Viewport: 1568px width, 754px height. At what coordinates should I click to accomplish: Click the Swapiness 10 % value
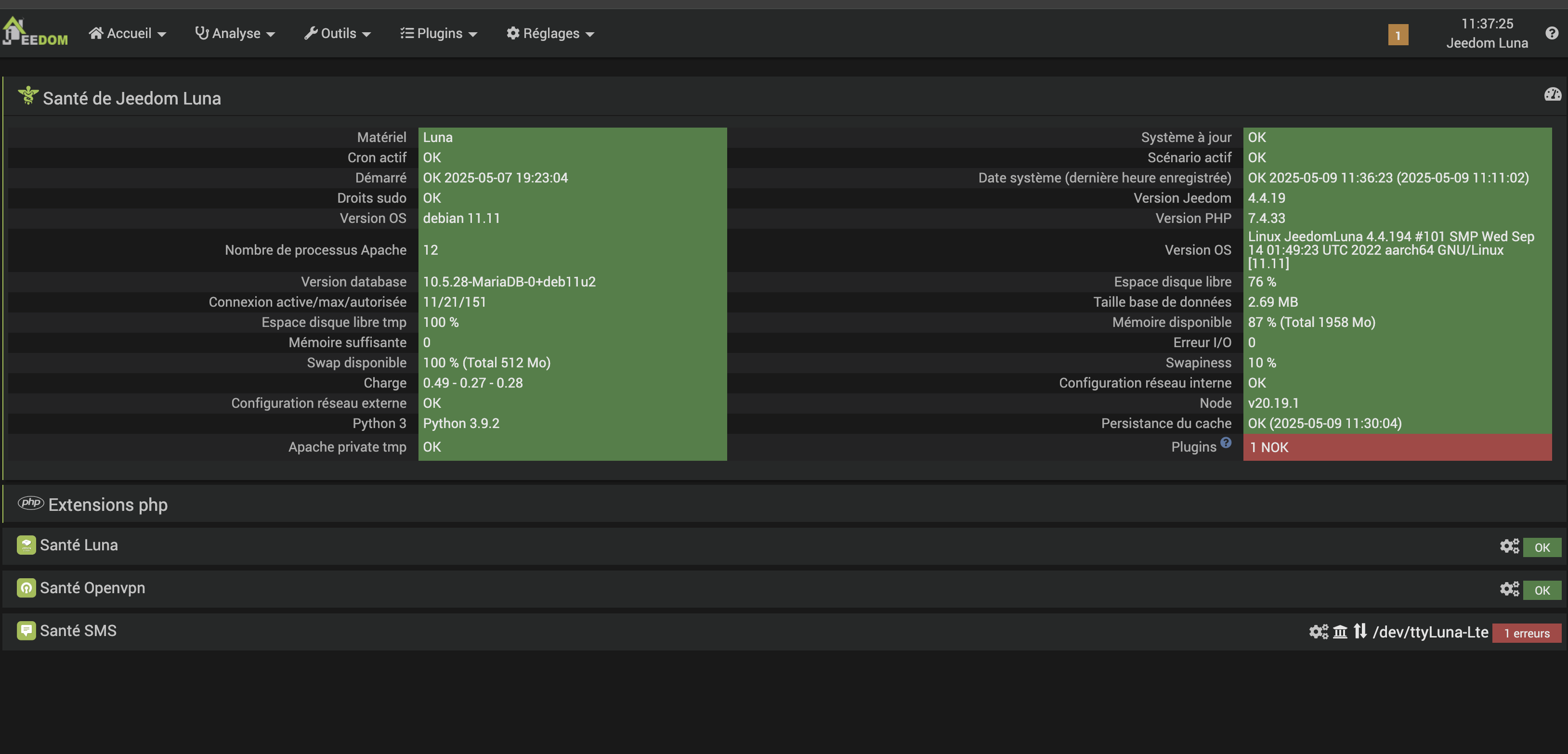tap(1261, 363)
